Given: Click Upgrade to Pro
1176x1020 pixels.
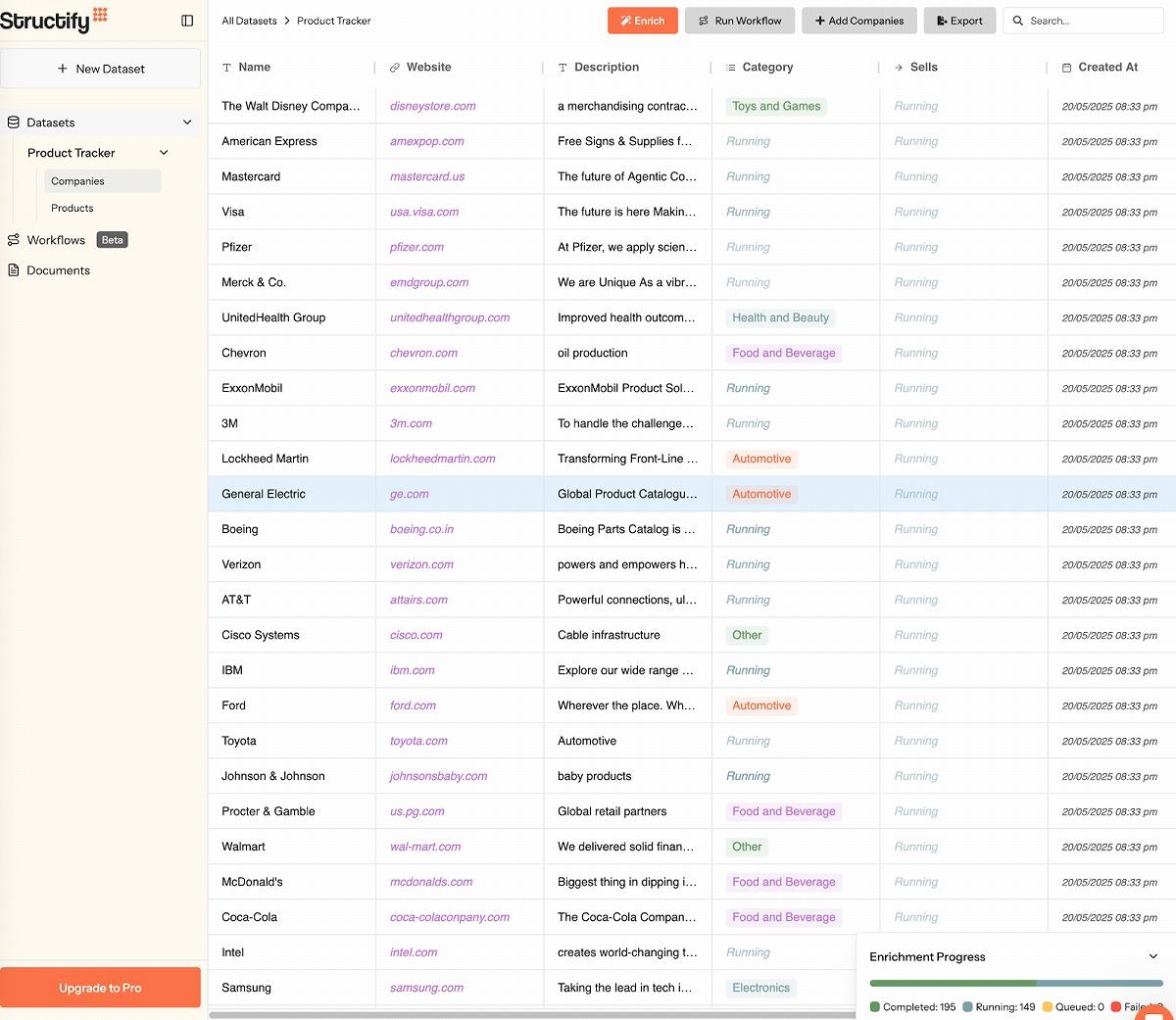Looking at the screenshot, I should 101,988.
